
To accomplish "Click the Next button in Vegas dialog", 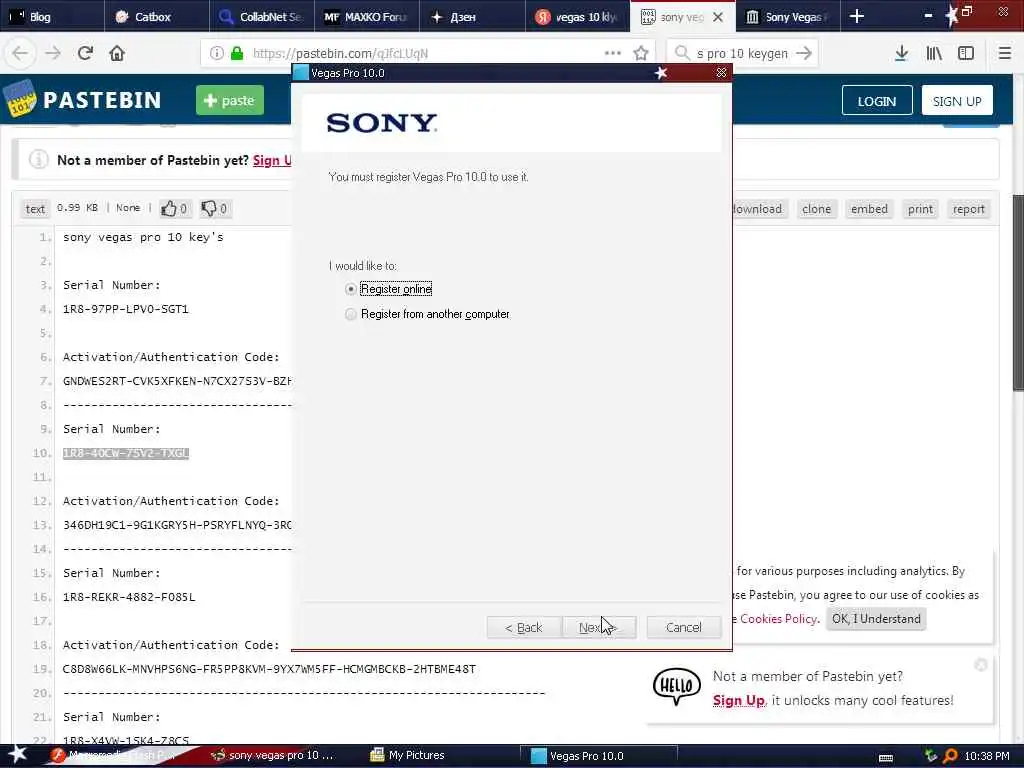I will [598, 628].
